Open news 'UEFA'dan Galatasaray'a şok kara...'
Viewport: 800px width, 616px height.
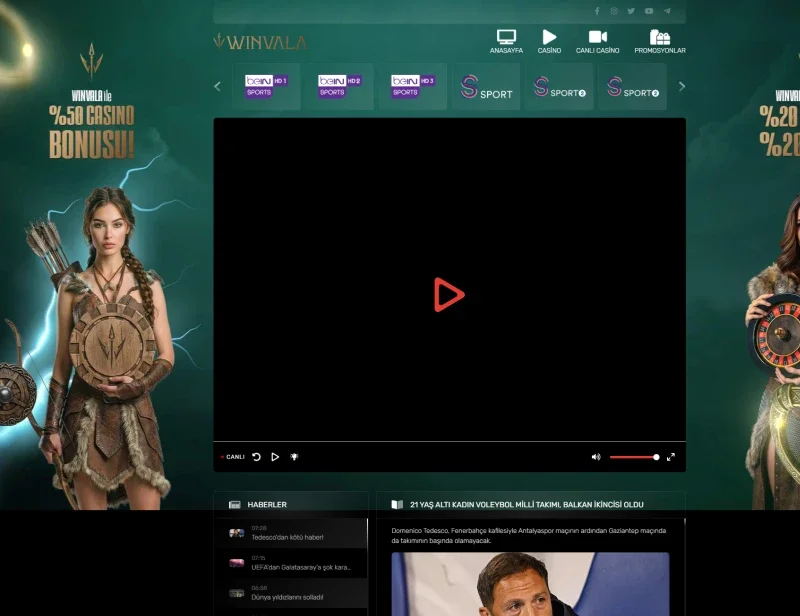(x=291, y=563)
